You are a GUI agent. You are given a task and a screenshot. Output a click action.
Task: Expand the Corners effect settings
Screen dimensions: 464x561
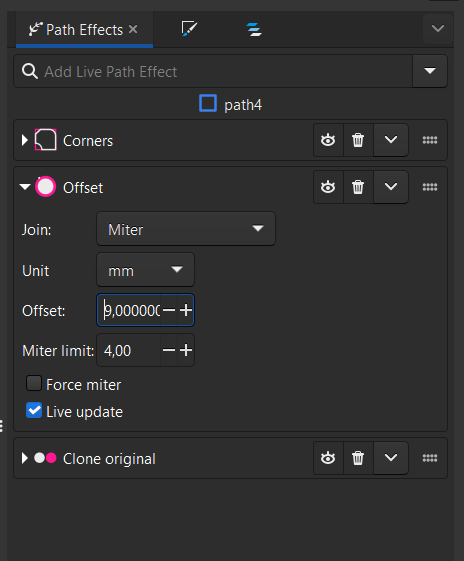(24, 140)
